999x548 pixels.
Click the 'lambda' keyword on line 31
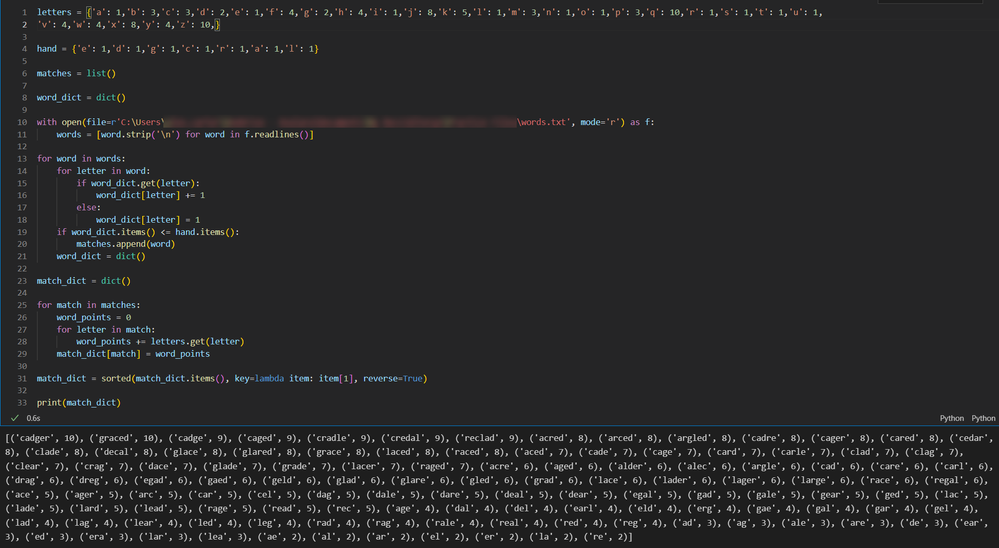(x=270, y=379)
